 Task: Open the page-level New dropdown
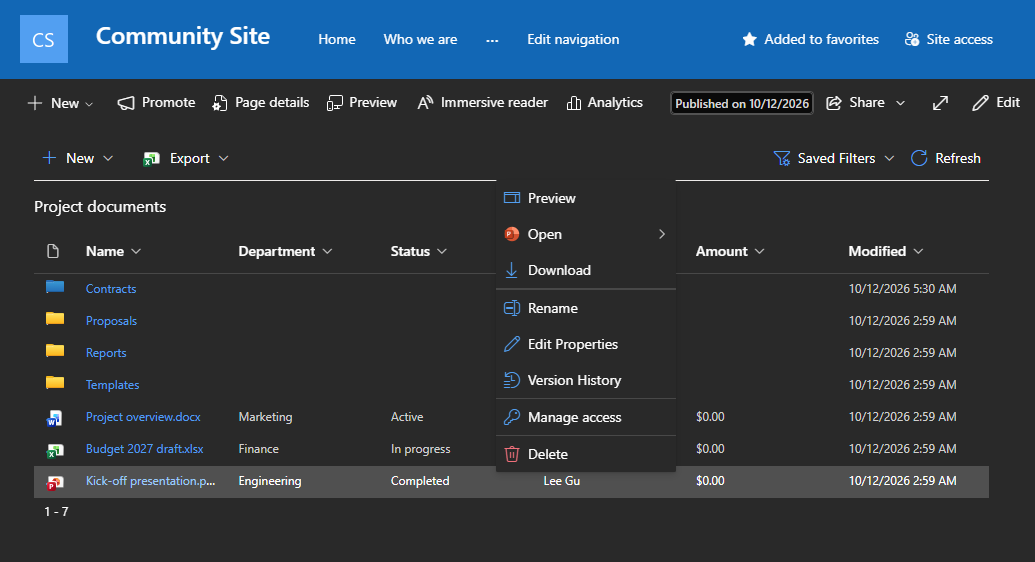click(x=60, y=103)
